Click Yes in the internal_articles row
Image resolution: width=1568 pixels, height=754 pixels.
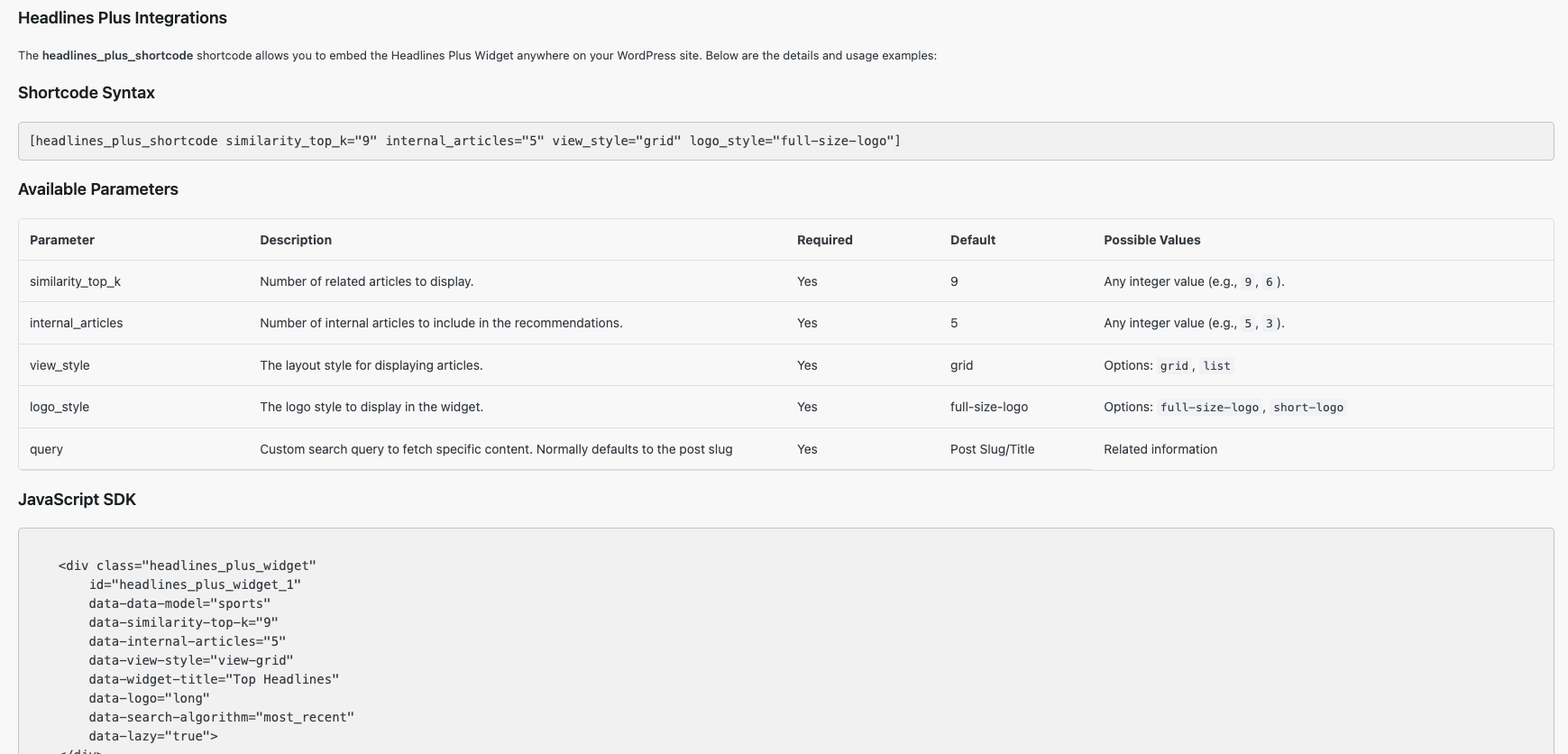click(x=807, y=323)
